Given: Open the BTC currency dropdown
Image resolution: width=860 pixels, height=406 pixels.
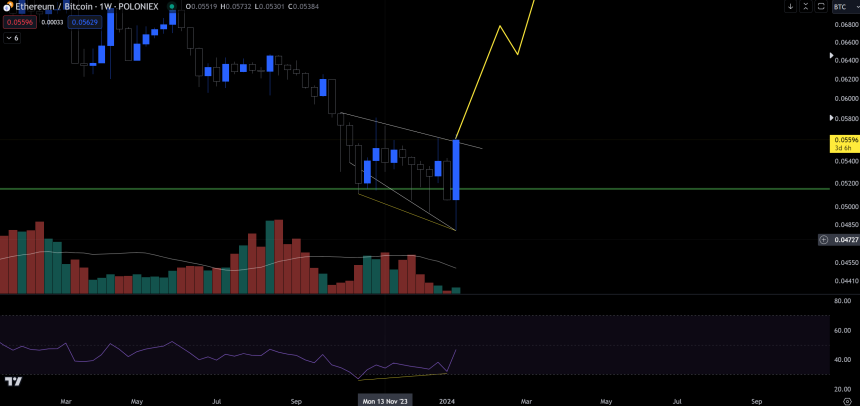Looking at the screenshot, I should [844, 6].
